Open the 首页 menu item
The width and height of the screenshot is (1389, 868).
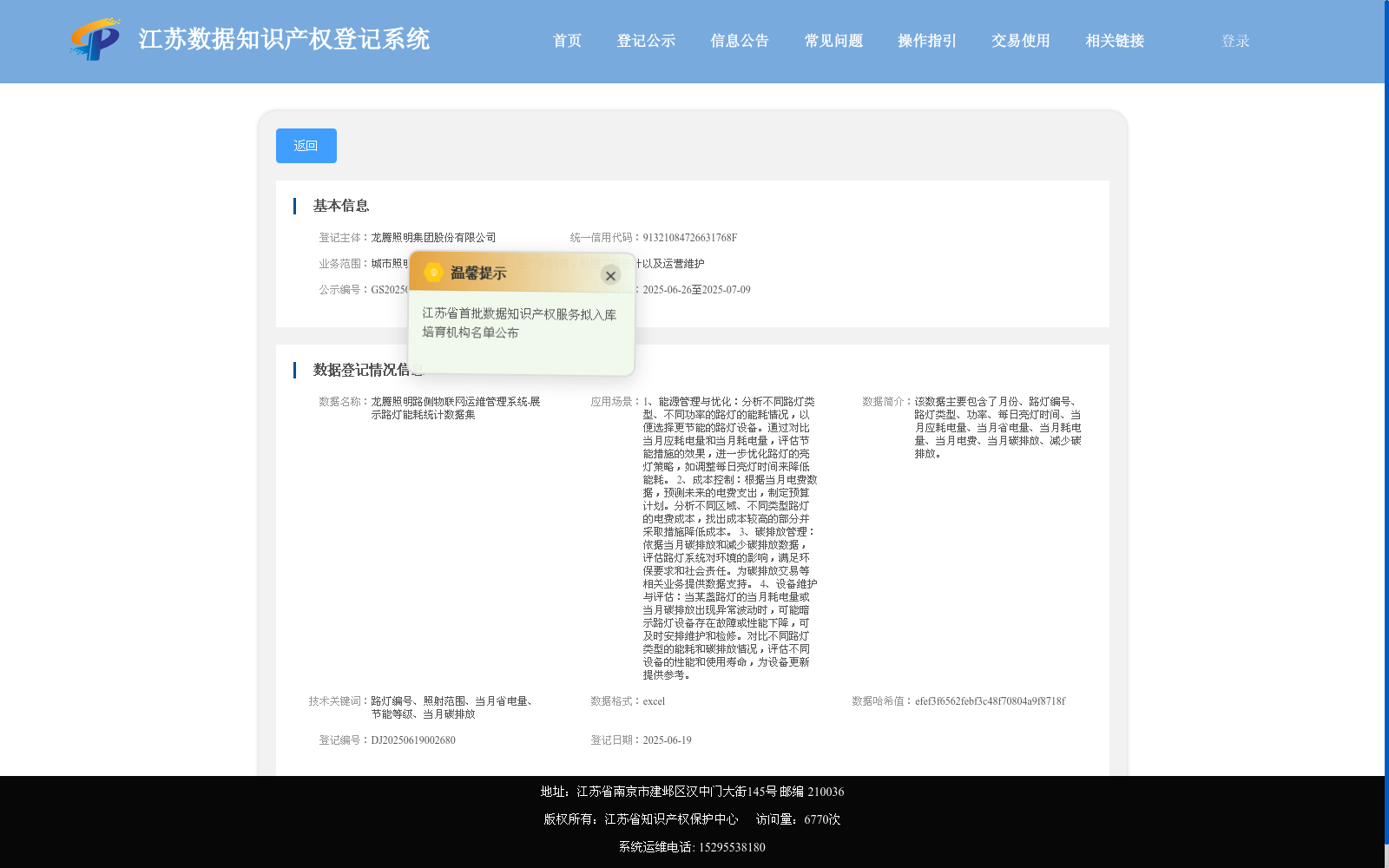coord(567,41)
